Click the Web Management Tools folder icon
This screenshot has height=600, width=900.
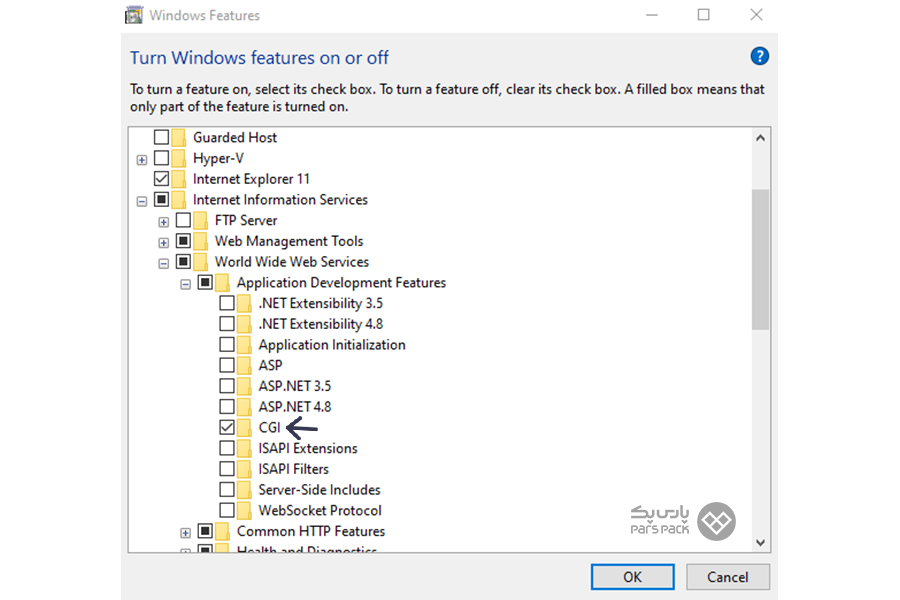pos(200,241)
